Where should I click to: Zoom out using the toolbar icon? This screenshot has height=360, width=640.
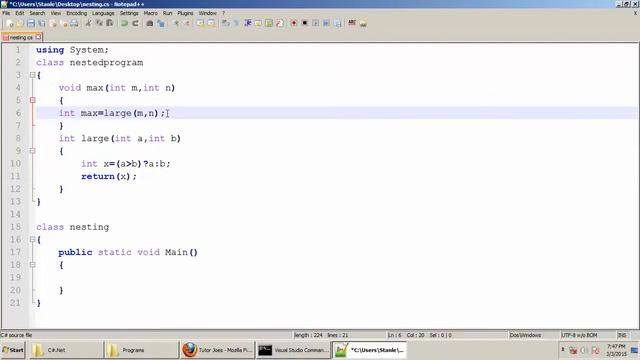[187, 23]
